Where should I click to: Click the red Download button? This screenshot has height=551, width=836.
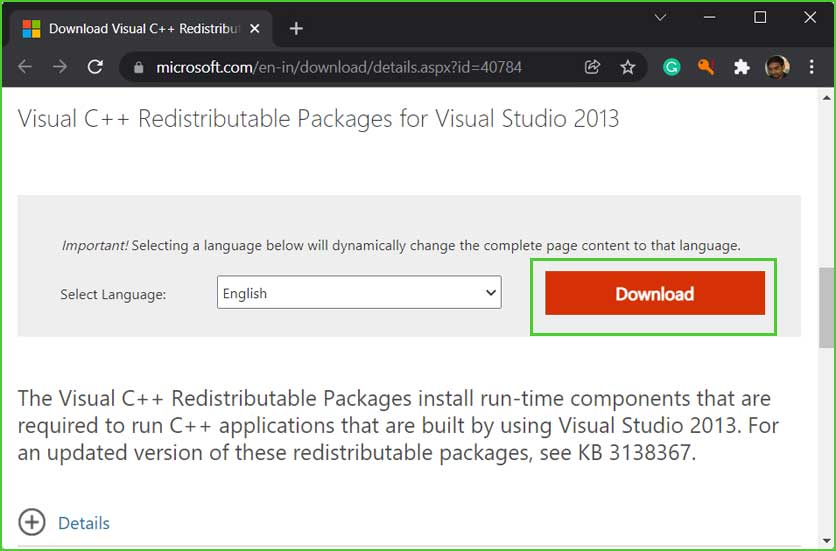(x=655, y=293)
